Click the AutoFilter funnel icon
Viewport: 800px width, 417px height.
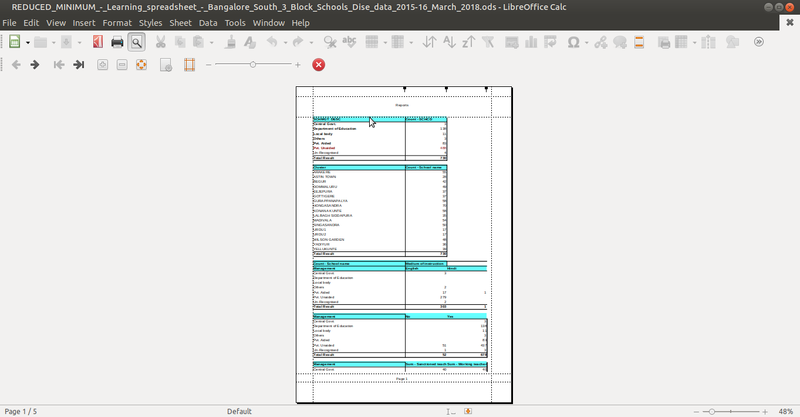pos(488,42)
